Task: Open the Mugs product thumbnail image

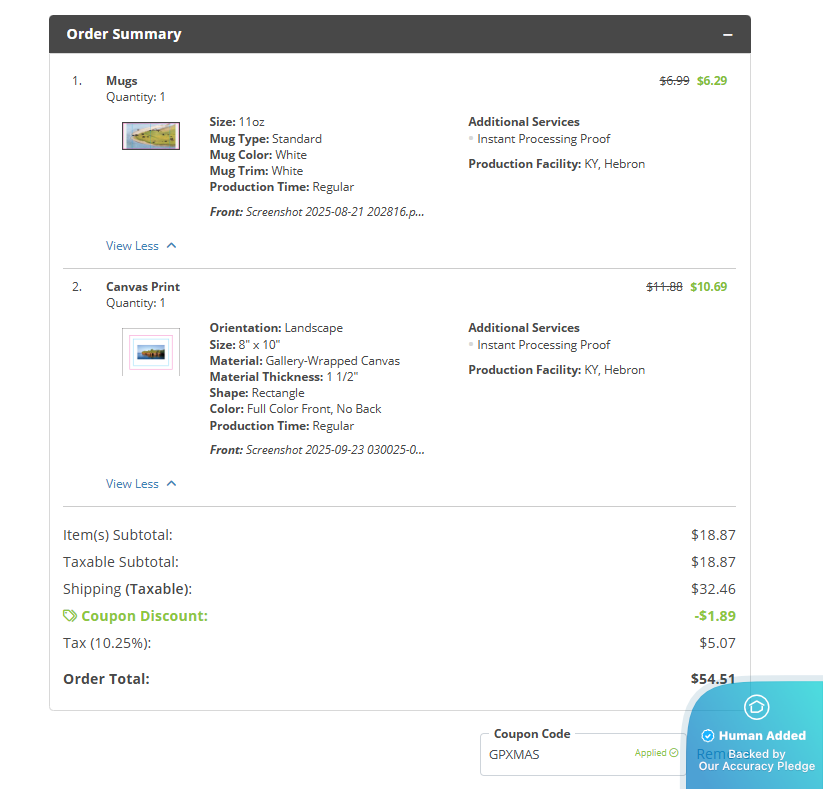Action: [151, 136]
